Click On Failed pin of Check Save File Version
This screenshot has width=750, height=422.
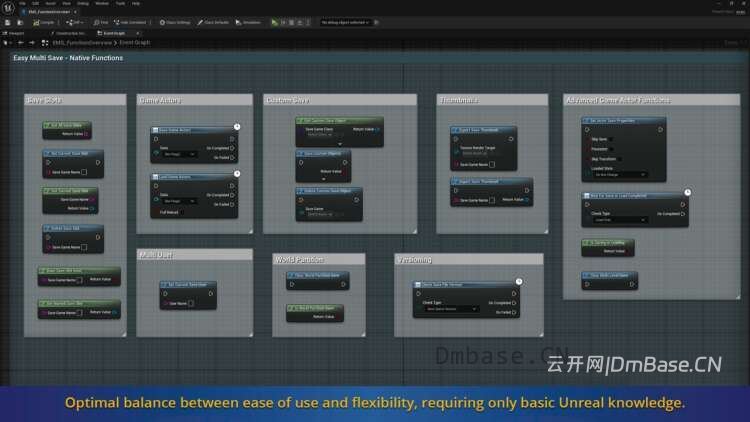pos(514,312)
